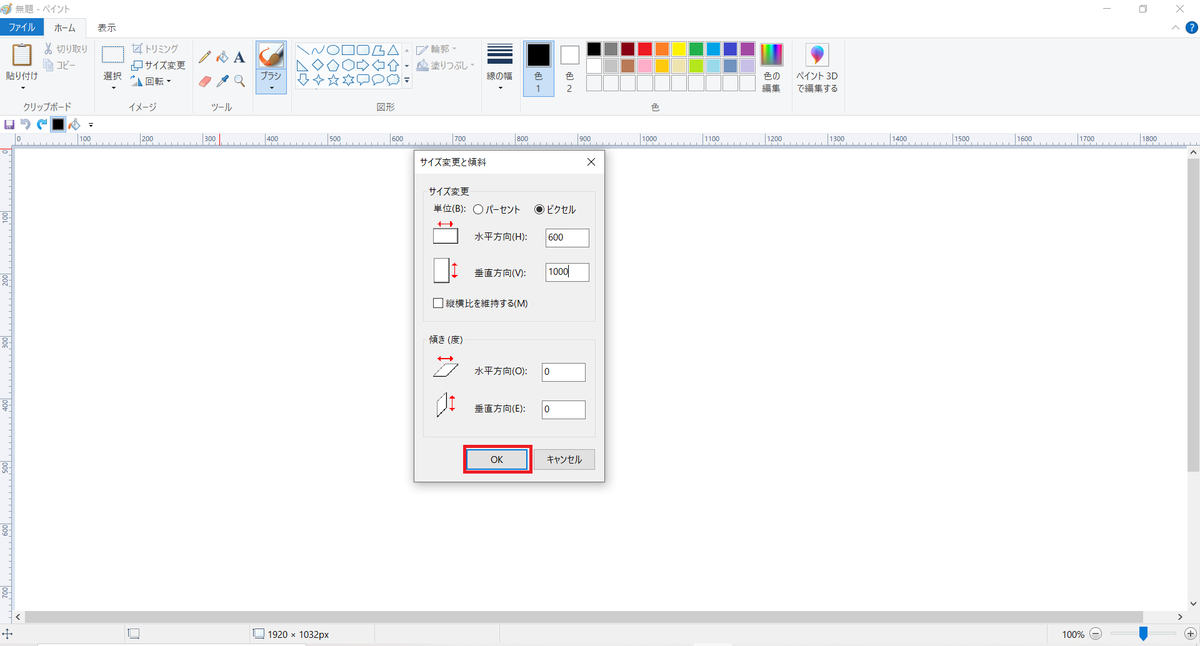This screenshot has height=646, width=1200.
Task: Open the Select (選択) dropdown arrow
Action: coord(113,88)
